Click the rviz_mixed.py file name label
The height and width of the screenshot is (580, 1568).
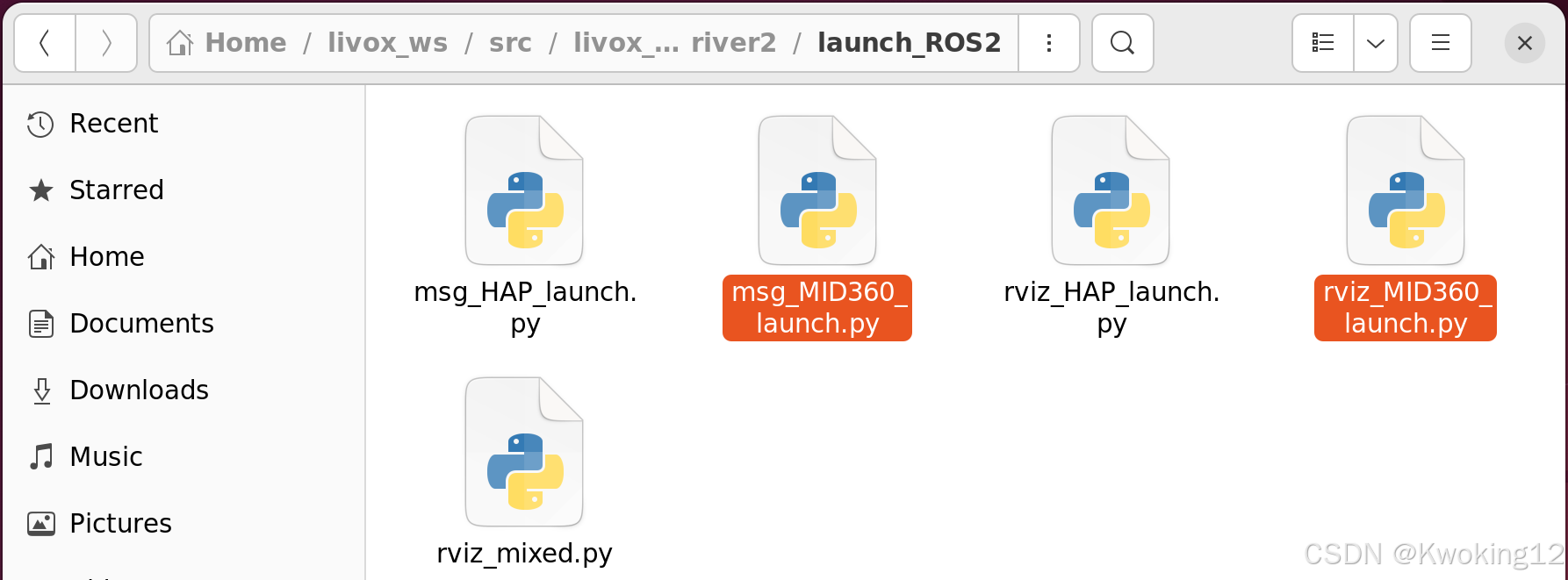tap(524, 554)
